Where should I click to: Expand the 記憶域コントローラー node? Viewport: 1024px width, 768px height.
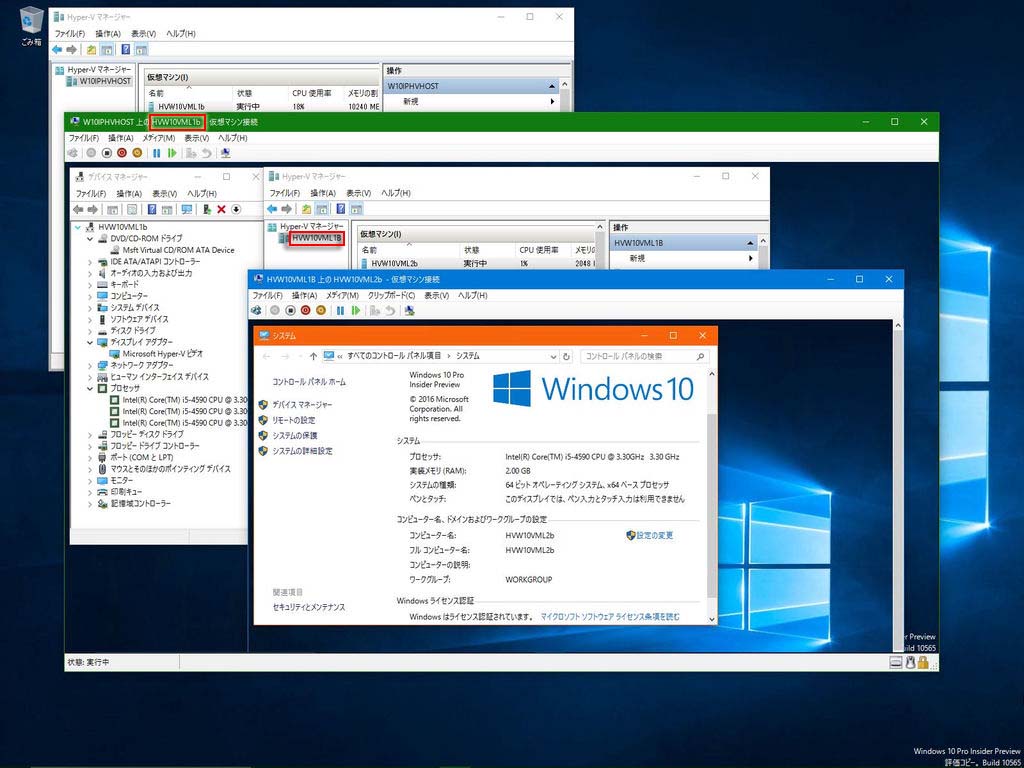click(x=90, y=504)
